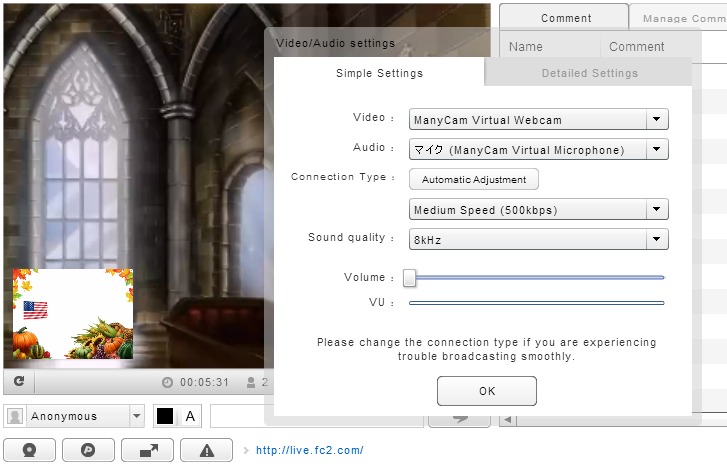
Task: Click the clock icon next to 00:05:31
Action: (167, 383)
